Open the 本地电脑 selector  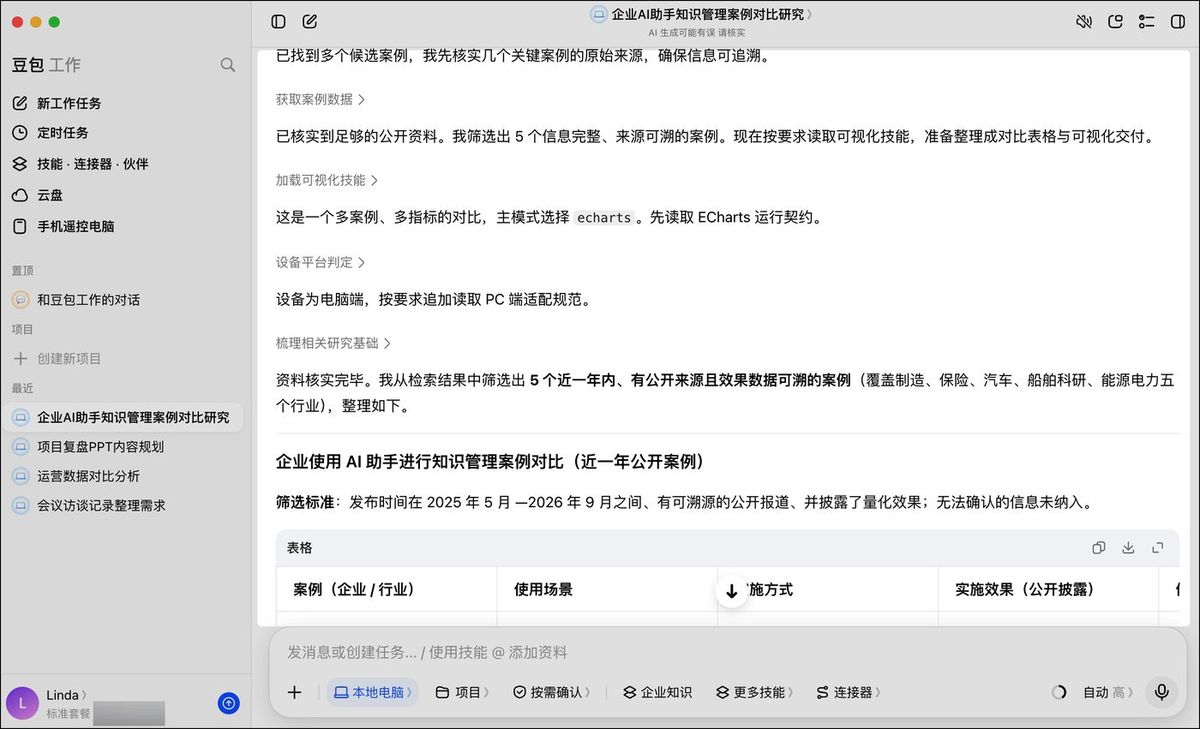pos(372,692)
